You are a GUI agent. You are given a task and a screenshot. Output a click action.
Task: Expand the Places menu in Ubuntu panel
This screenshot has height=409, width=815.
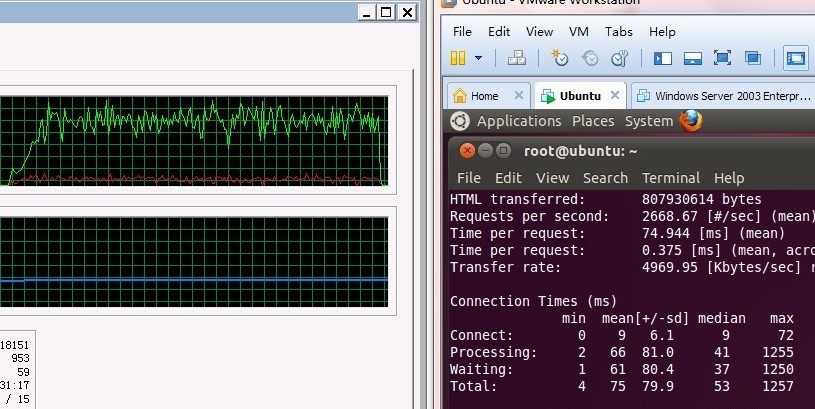tap(593, 121)
